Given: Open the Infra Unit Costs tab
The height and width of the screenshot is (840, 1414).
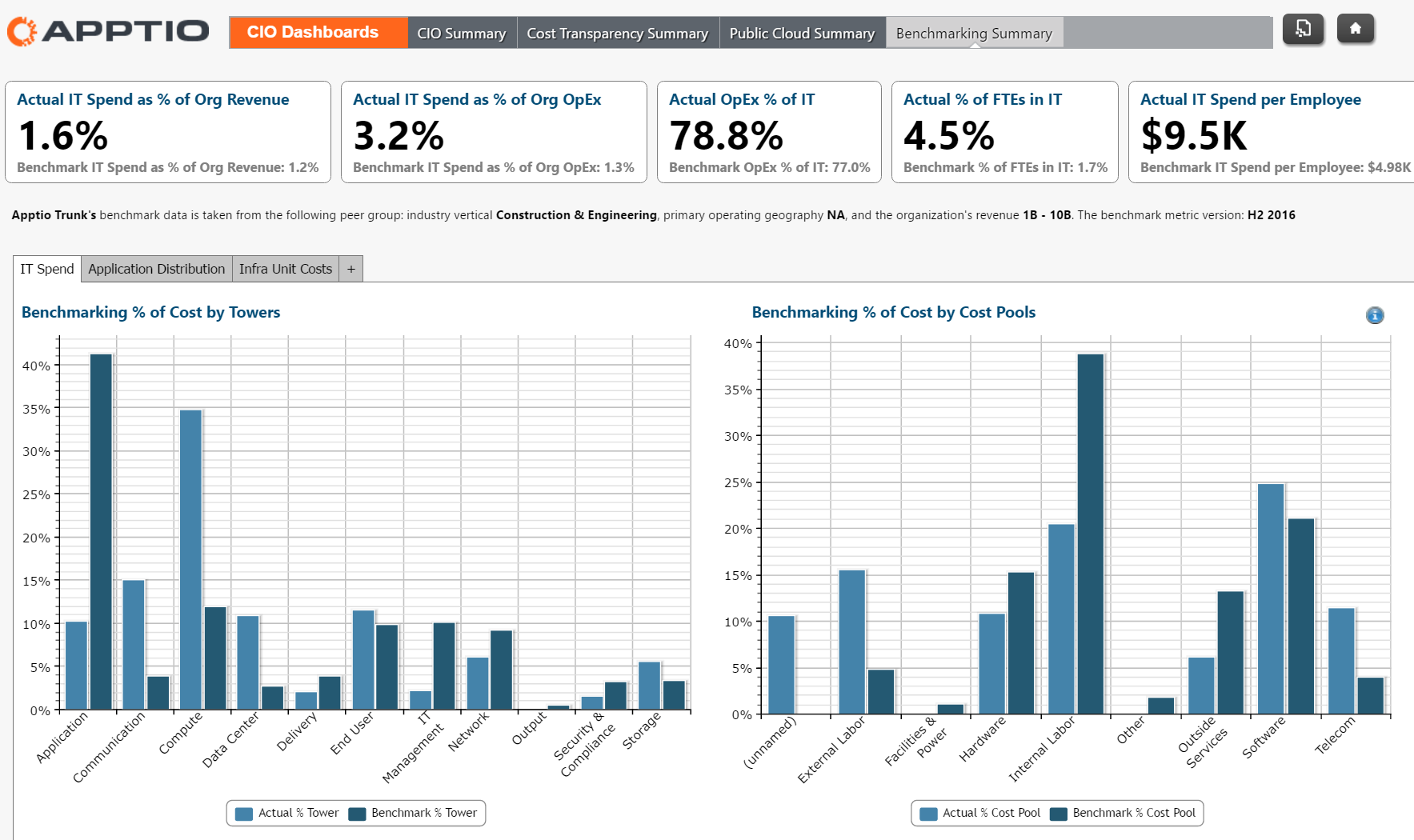Looking at the screenshot, I should point(286,269).
